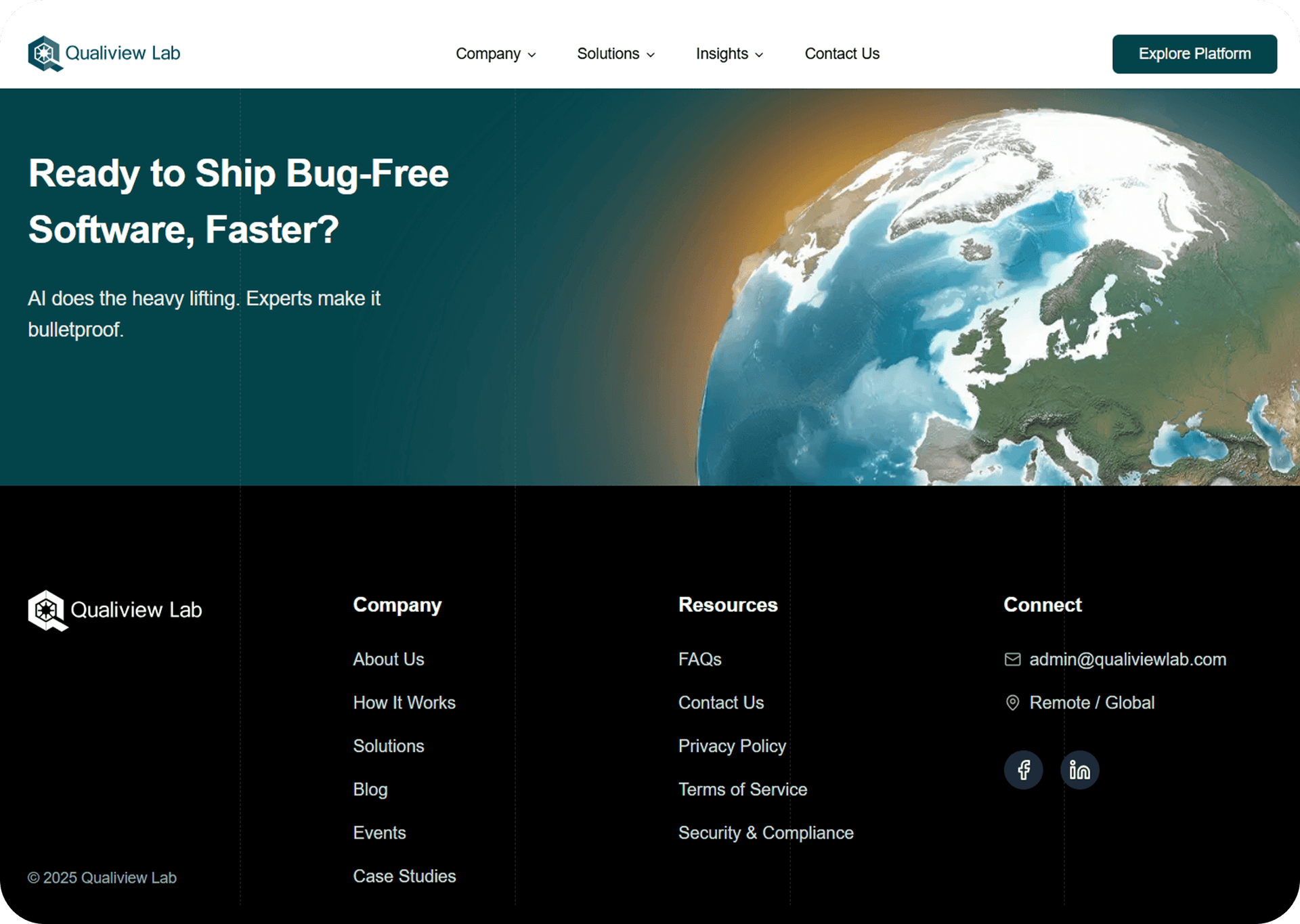Open the LinkedIn social icon
Image resolution: width=1300 pixels, height=924 pixels.
tap(1079, 770)
